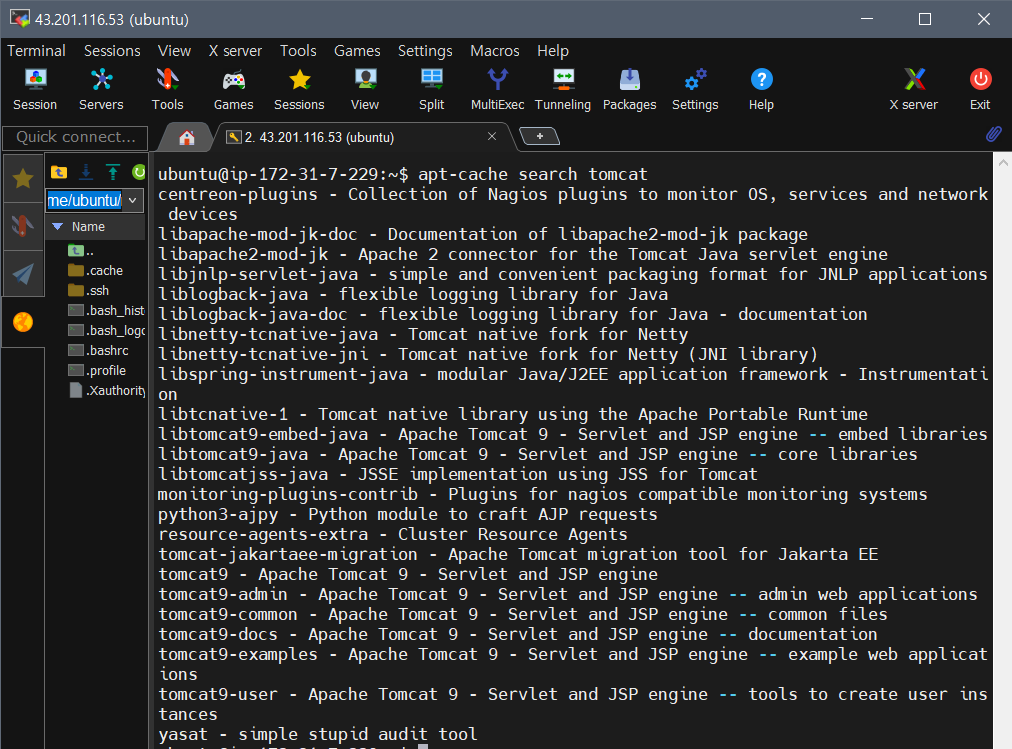Open the sidebar Sftp orange globe panel

(x=23, y=321)
